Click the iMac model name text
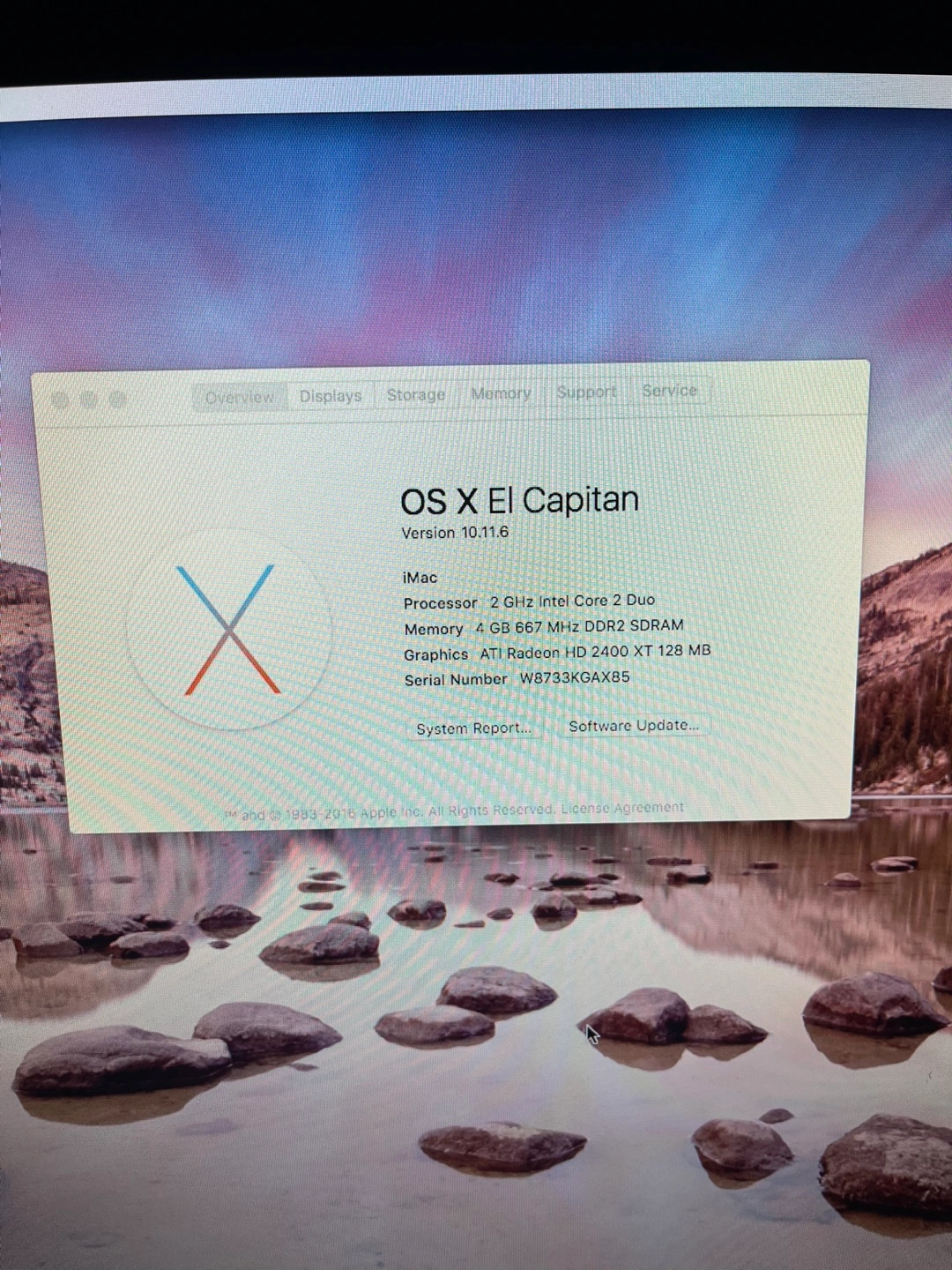Screen dimensions: 952x1270 [420, 578]
